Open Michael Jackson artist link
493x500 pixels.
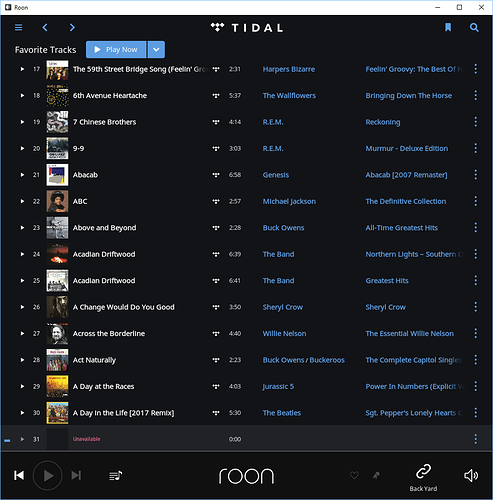289,201
